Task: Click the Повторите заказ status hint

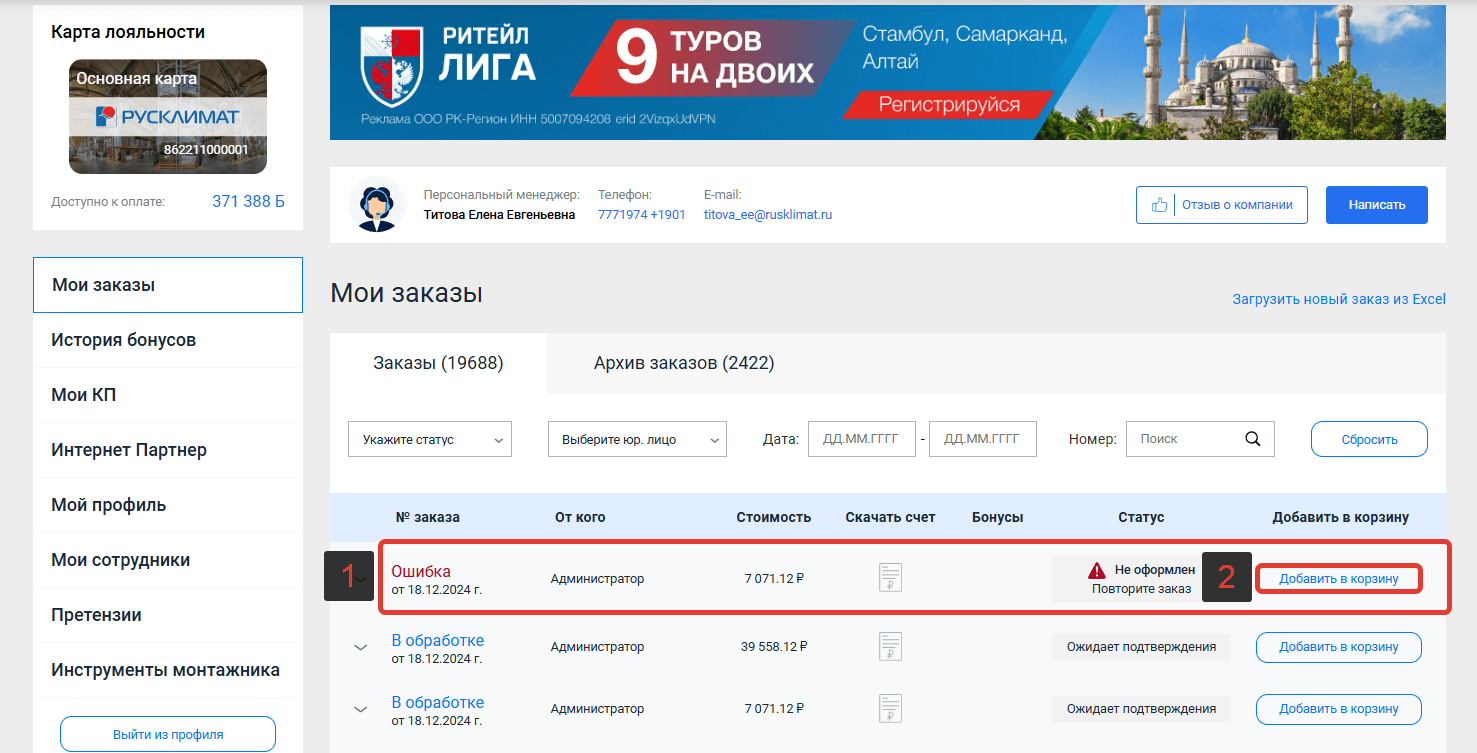Action: tap(1141, 589)
